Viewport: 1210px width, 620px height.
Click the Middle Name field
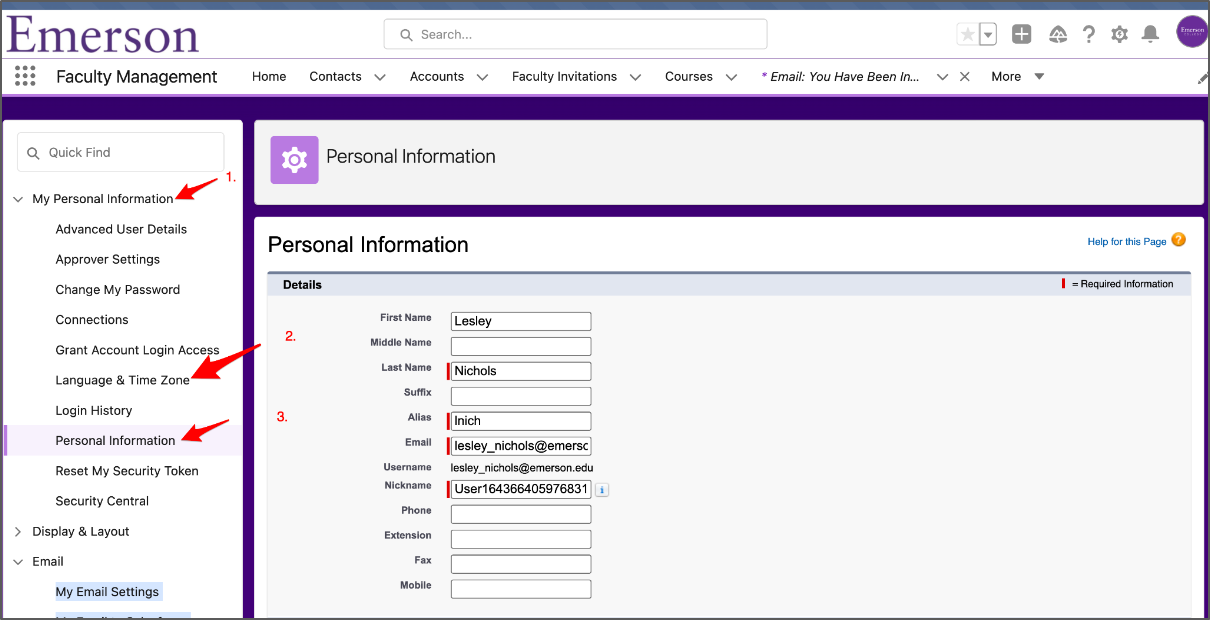pyautogui.click(x=521, y=346)
